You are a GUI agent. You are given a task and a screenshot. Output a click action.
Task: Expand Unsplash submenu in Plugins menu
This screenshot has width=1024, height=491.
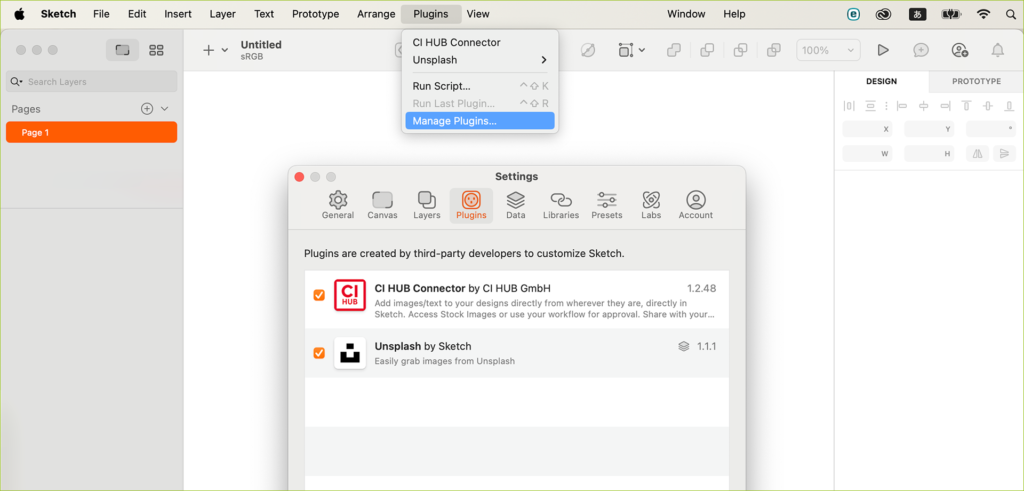[480, 60]
